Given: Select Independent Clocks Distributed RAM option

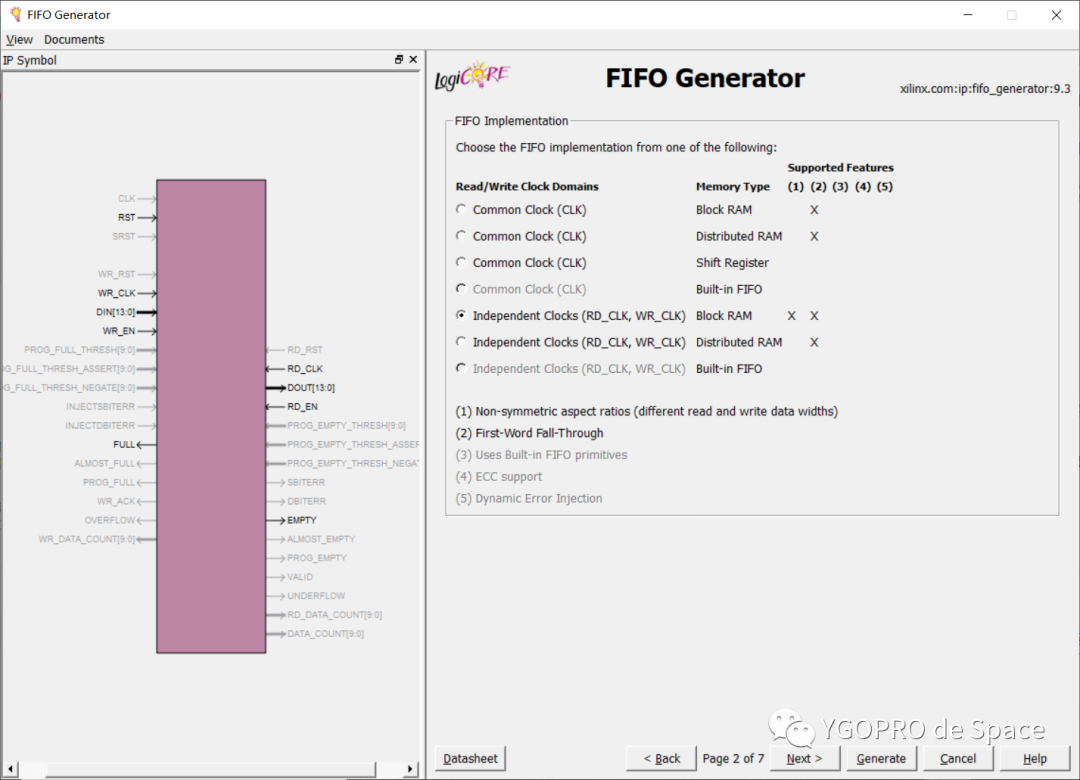Looking at the screenshot, I should pyautogui.click(x=461, y=342).
